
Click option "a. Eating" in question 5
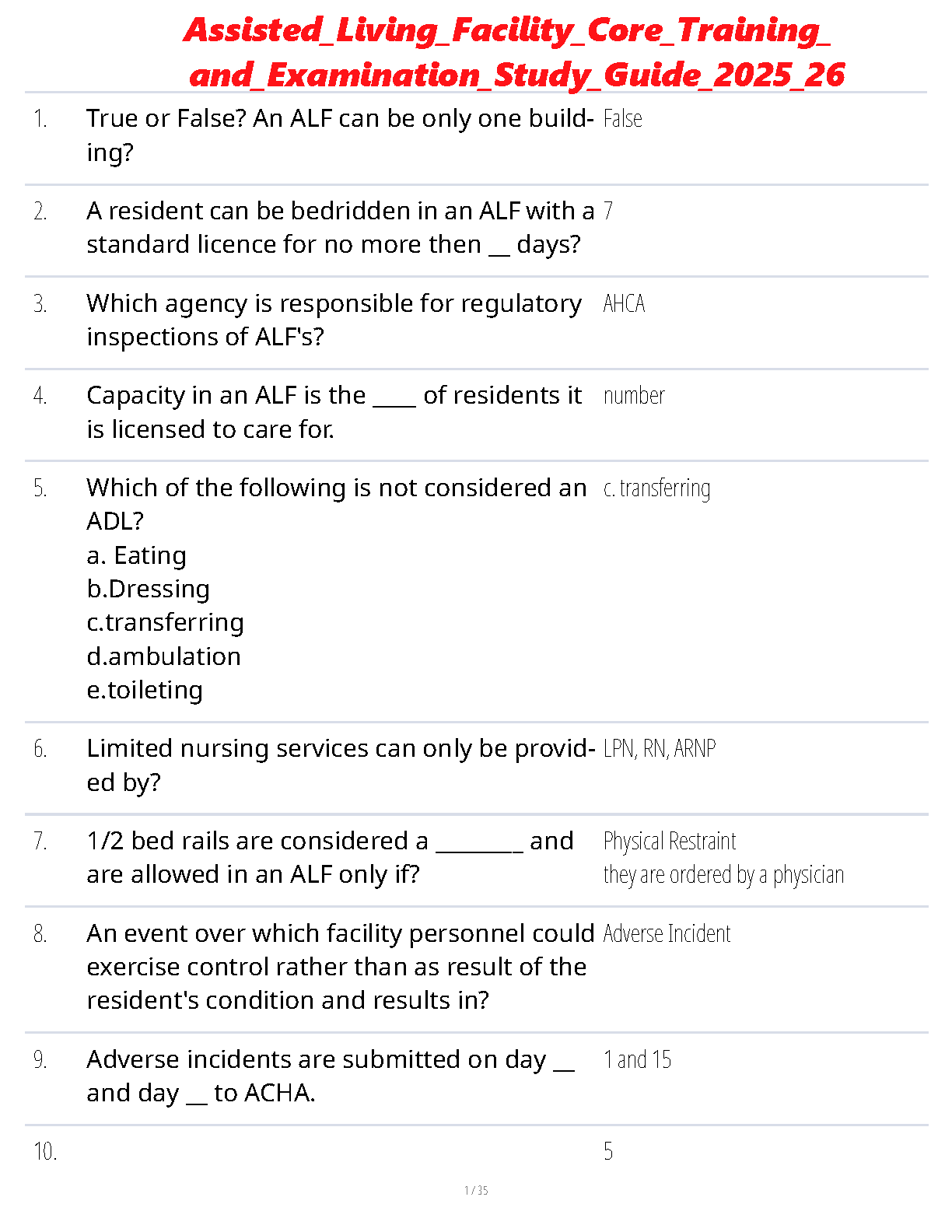click(137, 555)
